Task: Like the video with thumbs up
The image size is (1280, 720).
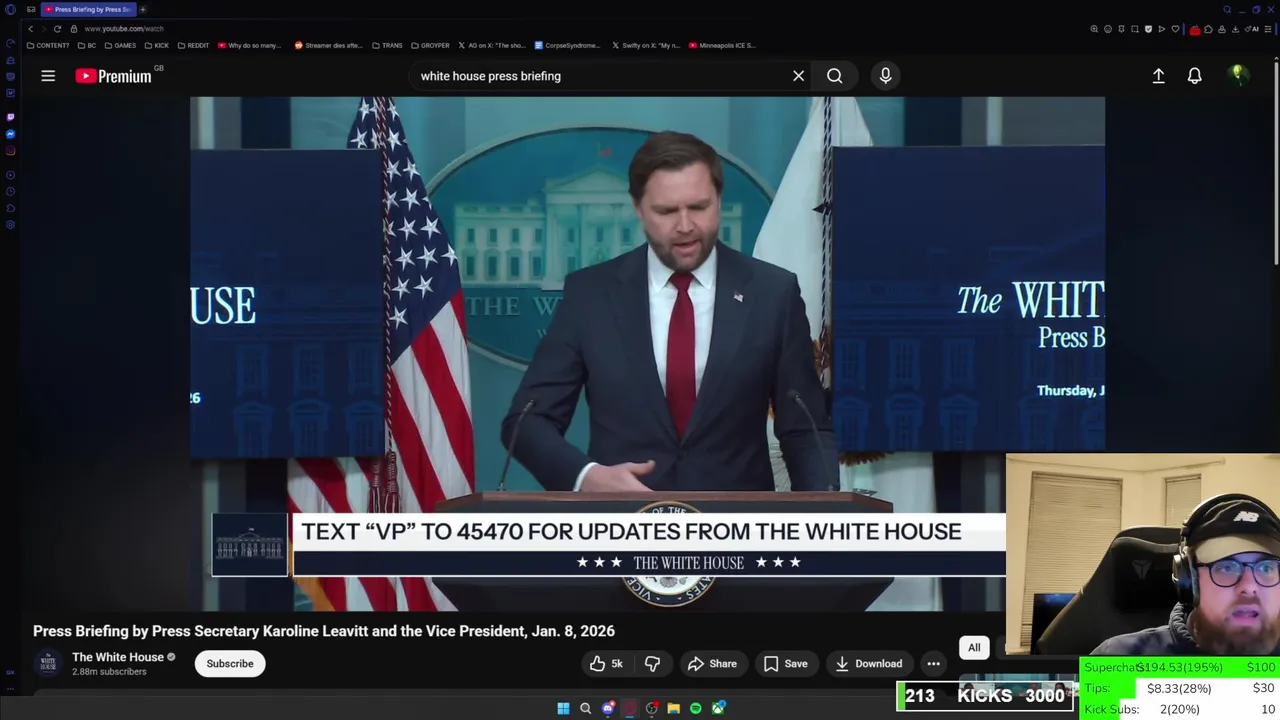Action: [x=606, y=663]
